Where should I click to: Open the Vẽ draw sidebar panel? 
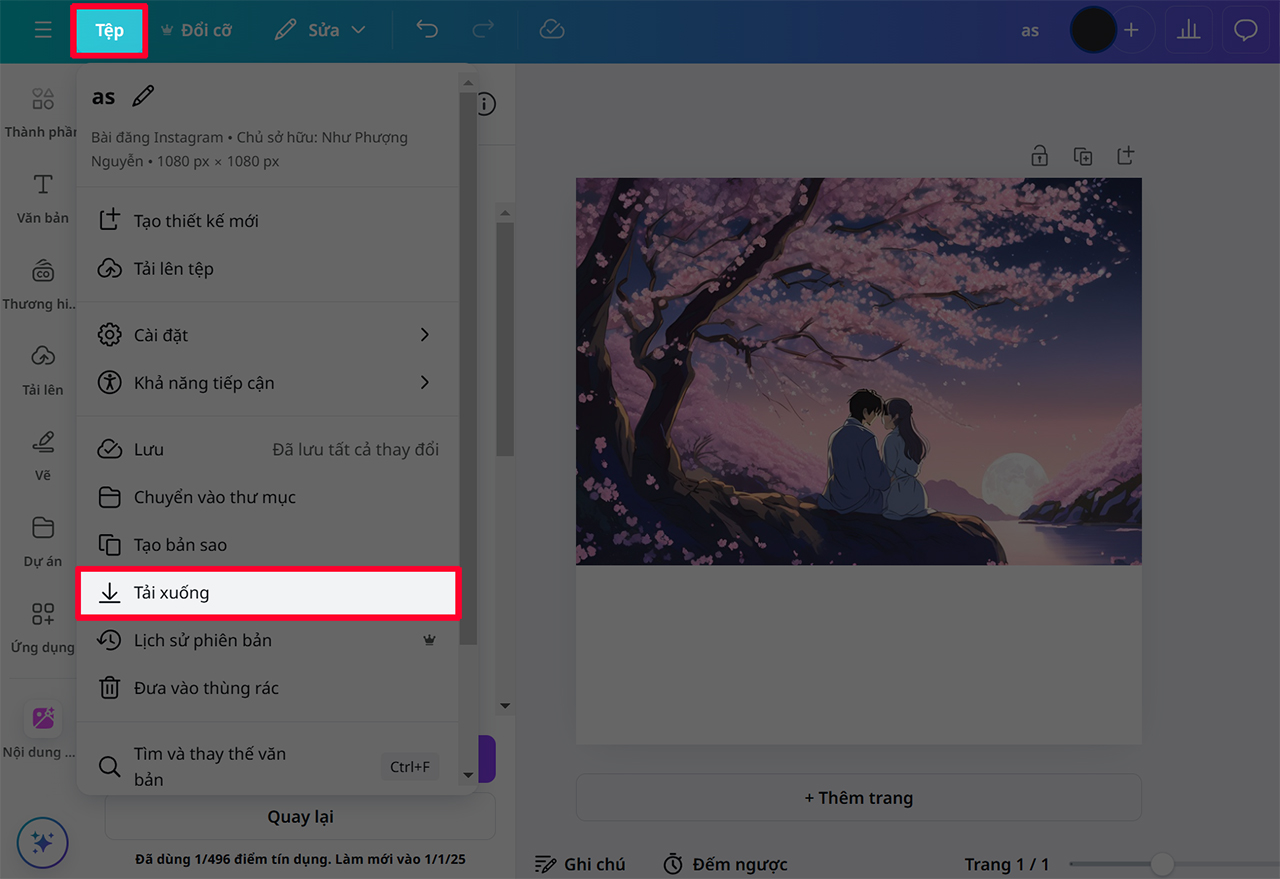(x=42, y=456)
